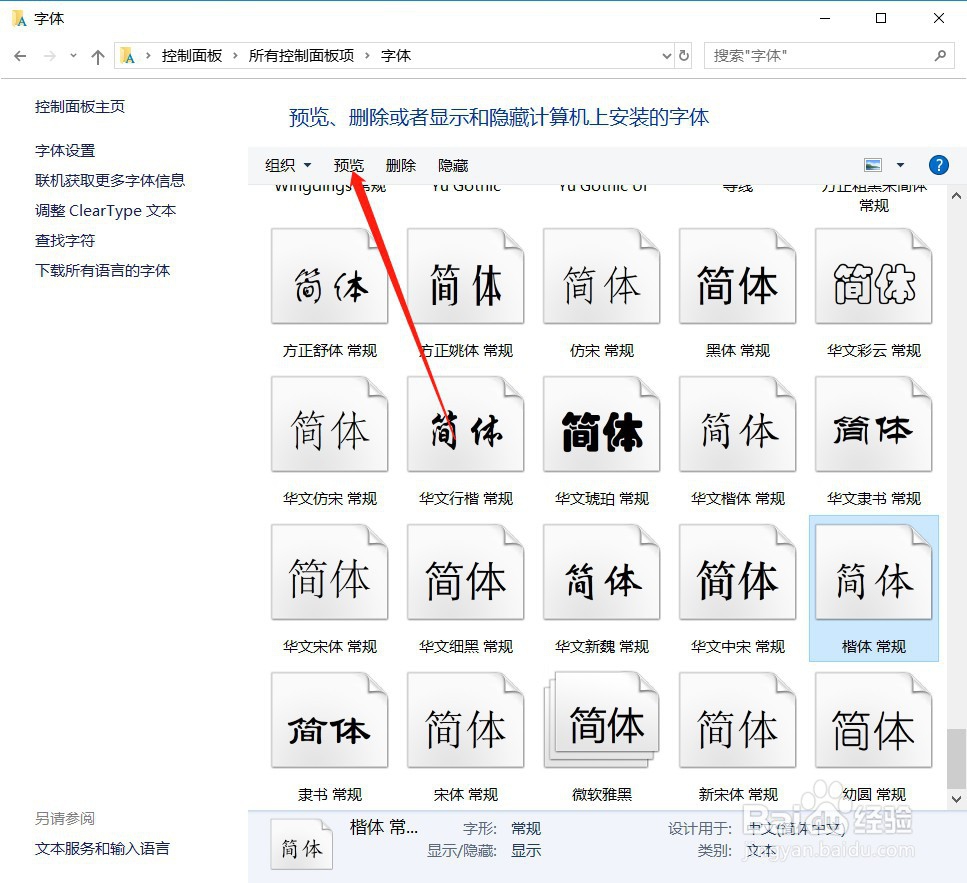Open the 组织 menu
967x883 pixels.
[281, 165]
